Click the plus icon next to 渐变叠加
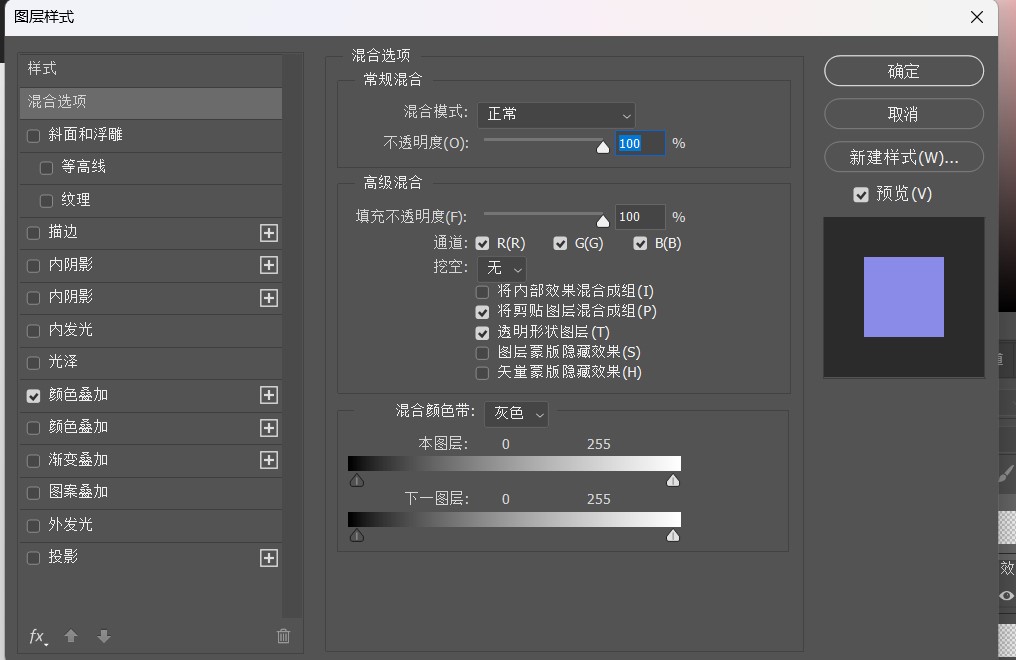 click(268, 460)
